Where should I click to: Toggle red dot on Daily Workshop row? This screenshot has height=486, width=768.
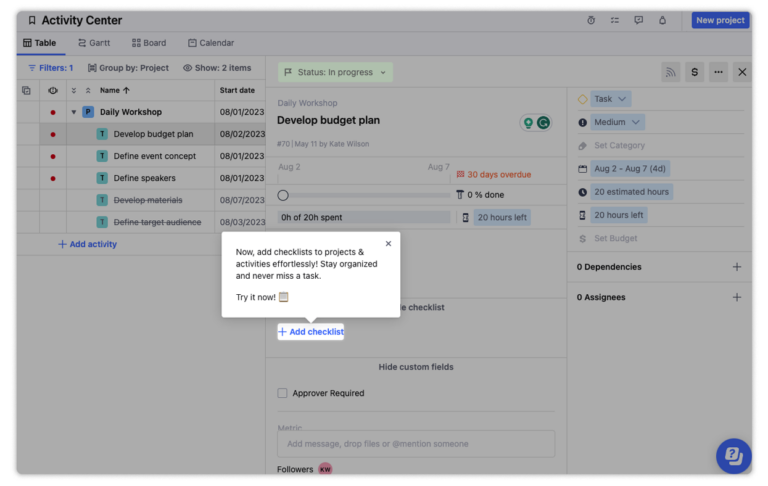(x=53, y=112)
